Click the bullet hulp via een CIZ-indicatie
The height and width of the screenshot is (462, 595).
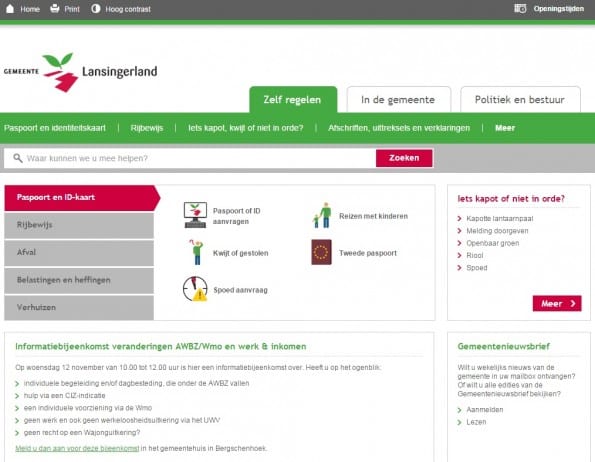click(65, 396)
